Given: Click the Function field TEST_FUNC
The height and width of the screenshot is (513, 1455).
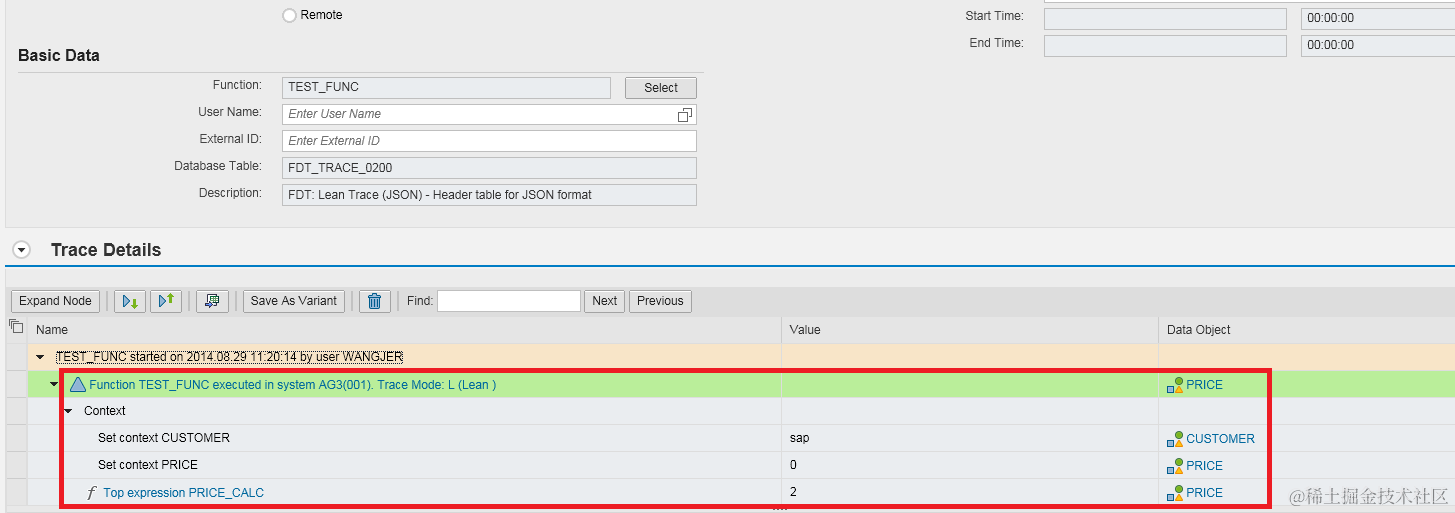Looking at the screenshot, I should click(447, 87).
